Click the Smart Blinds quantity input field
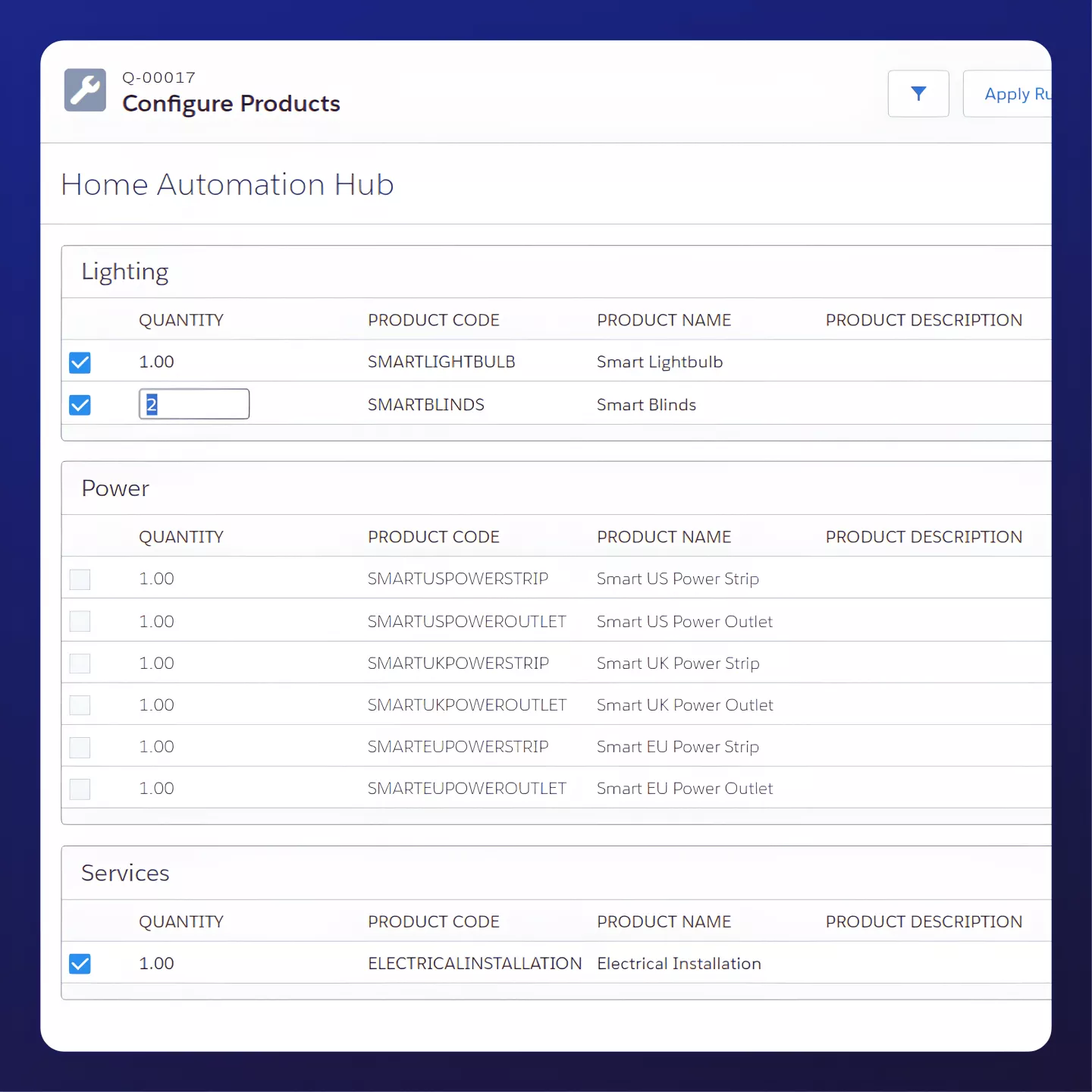Viewport: 1092px width, 1092px height. point(193,403)
